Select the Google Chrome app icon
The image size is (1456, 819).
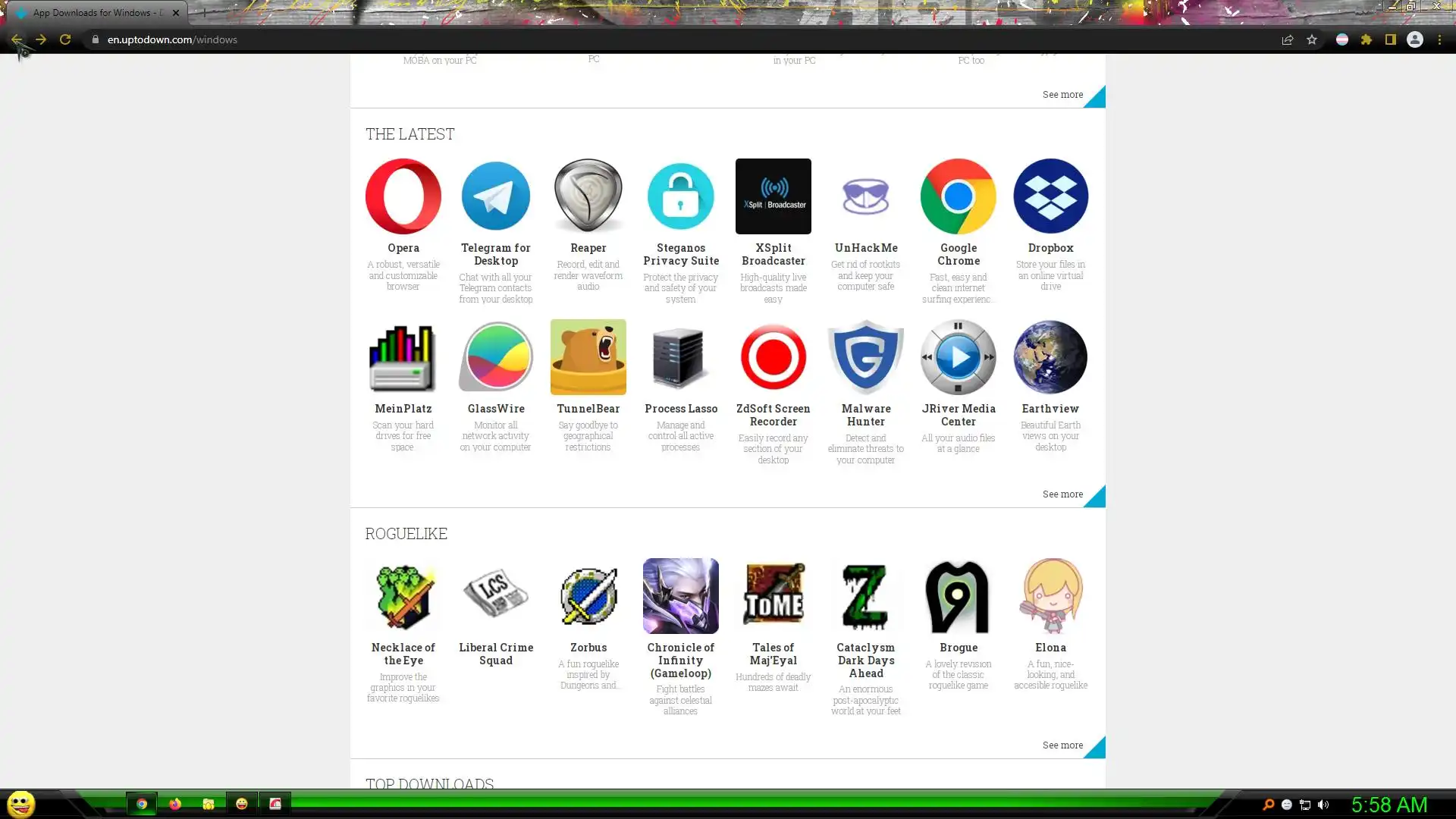click(x=958, y=196)
